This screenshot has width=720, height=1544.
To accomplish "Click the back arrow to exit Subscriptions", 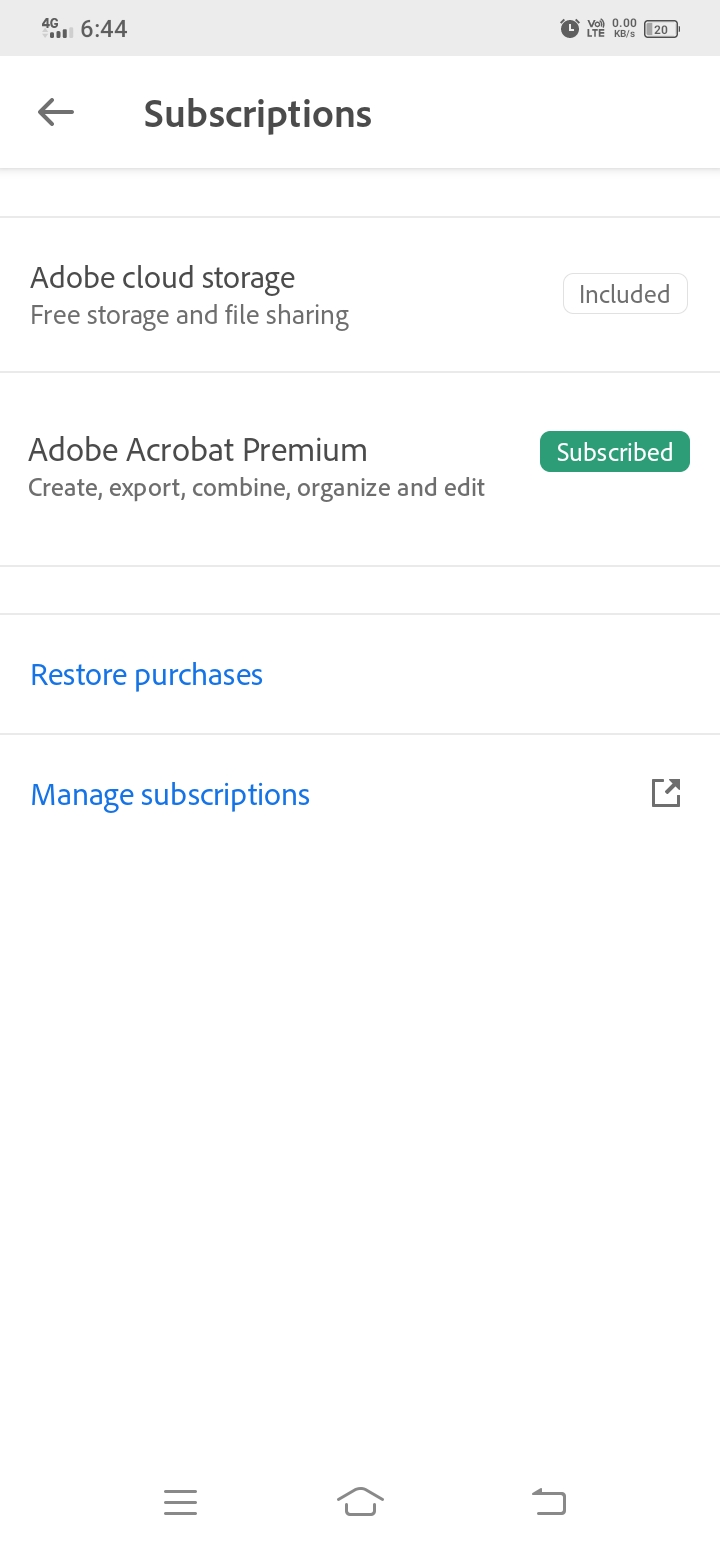I will (55, 111).
